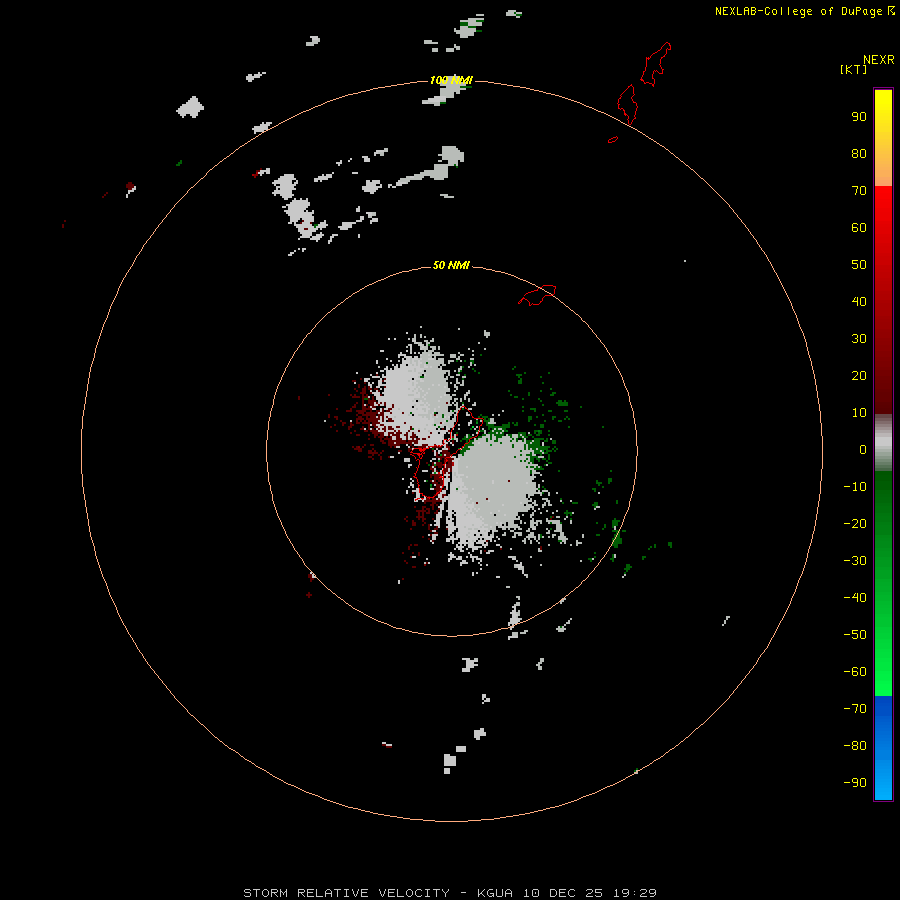Pick the dark green segment near -20
Screen dimensions: 900x900
883,511
